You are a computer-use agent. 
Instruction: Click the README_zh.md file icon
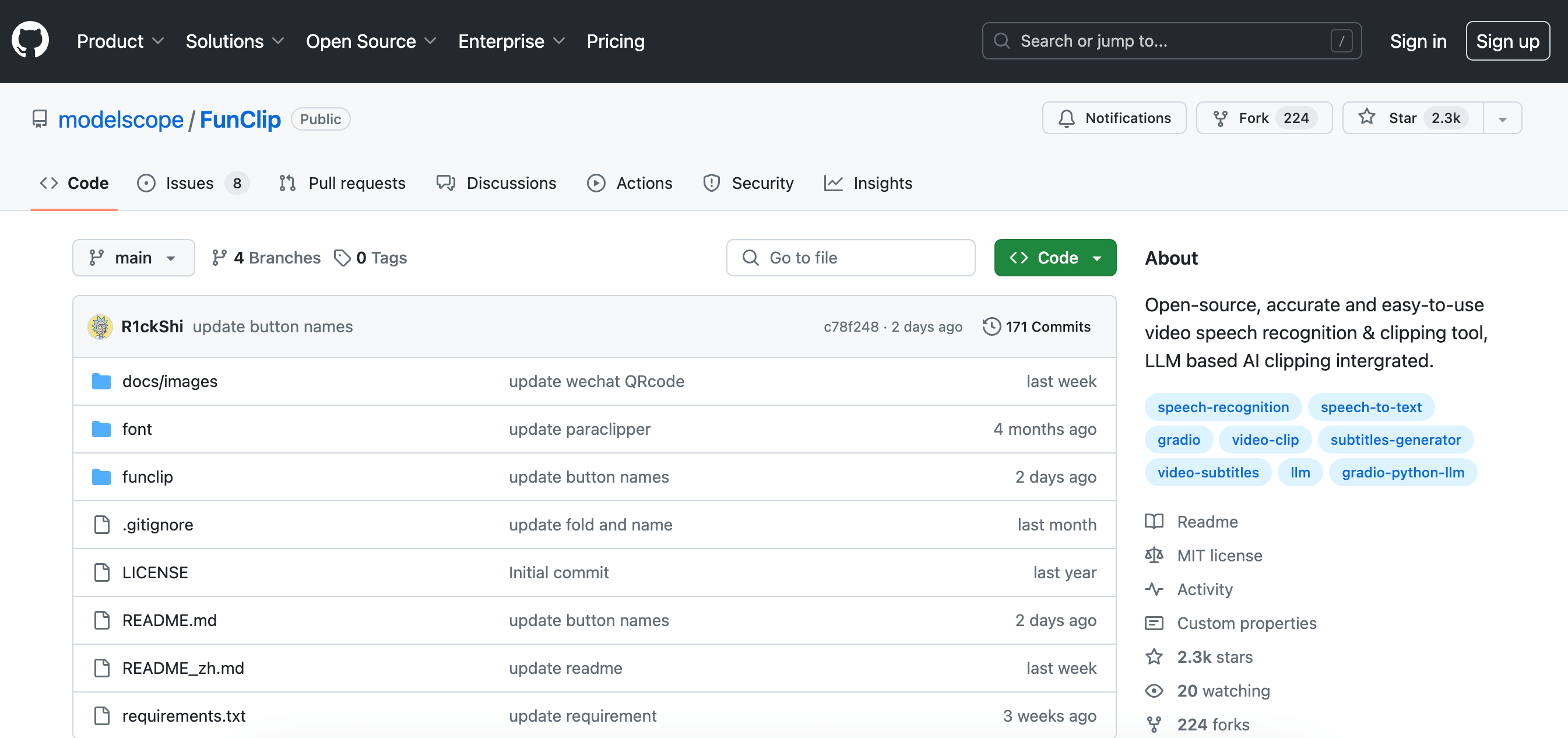tap(101, 668)
